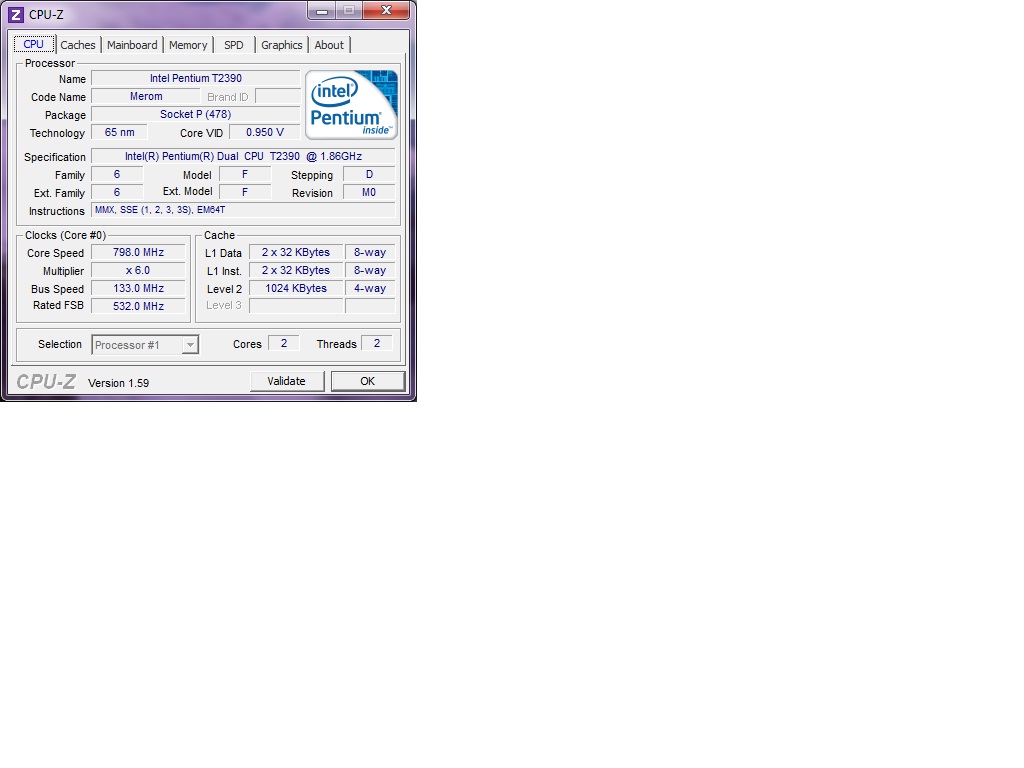The image size is (1024, 768).
Task: Click the Threads value '2'
Action: tap(377, 343)
